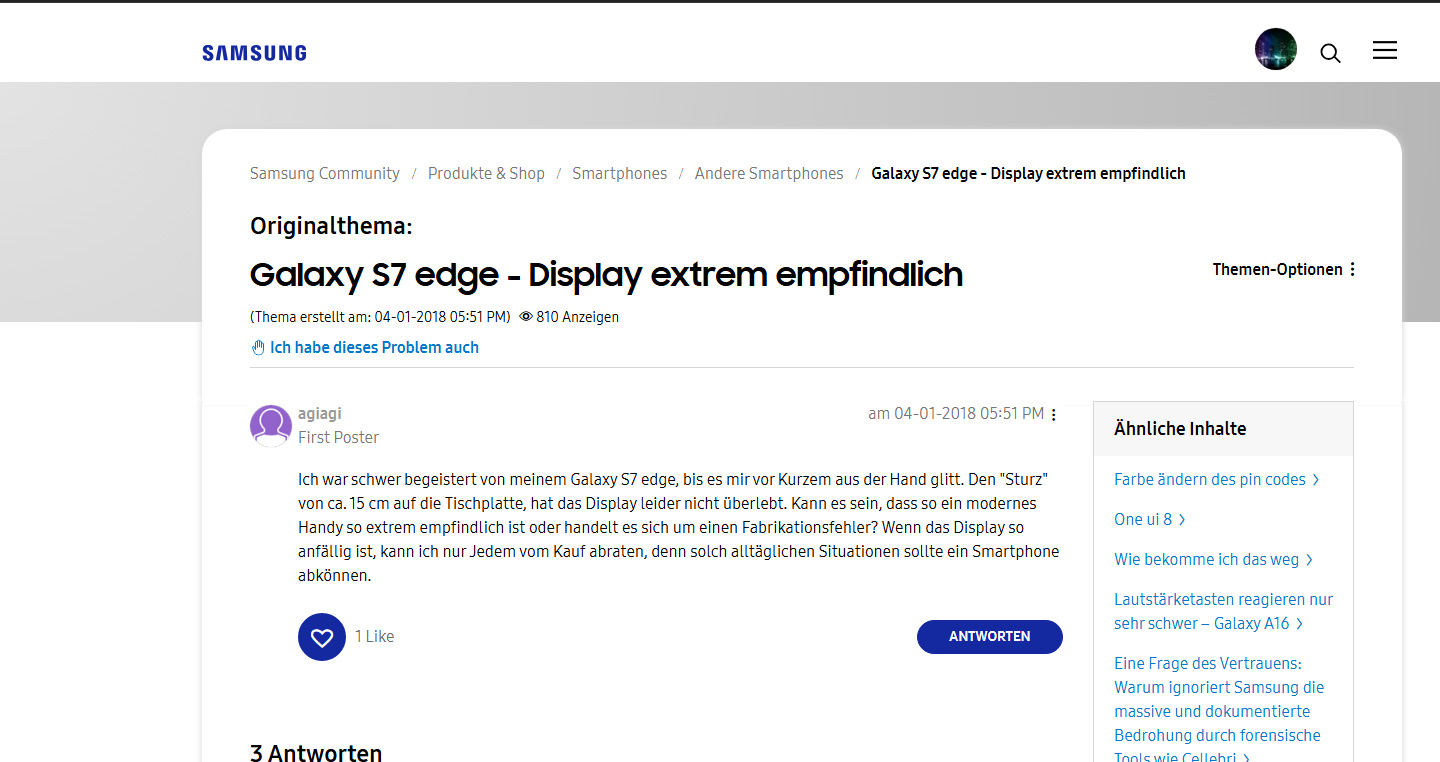The height and width of the screenshot is (762, 1440).
Task: Open the user profile avatar
Action: (1275, 49)
